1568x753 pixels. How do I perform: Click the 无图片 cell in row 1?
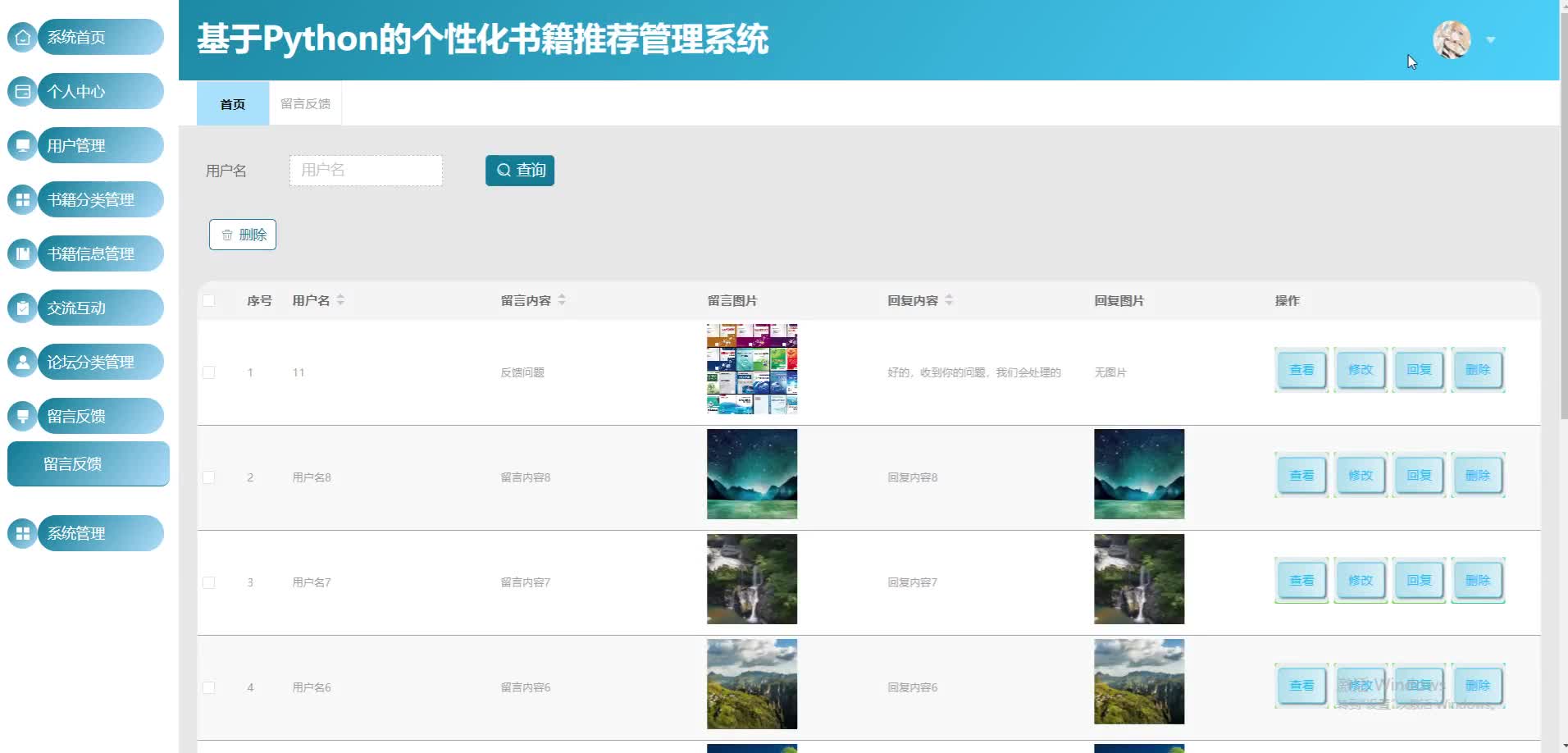[1110, 372]
